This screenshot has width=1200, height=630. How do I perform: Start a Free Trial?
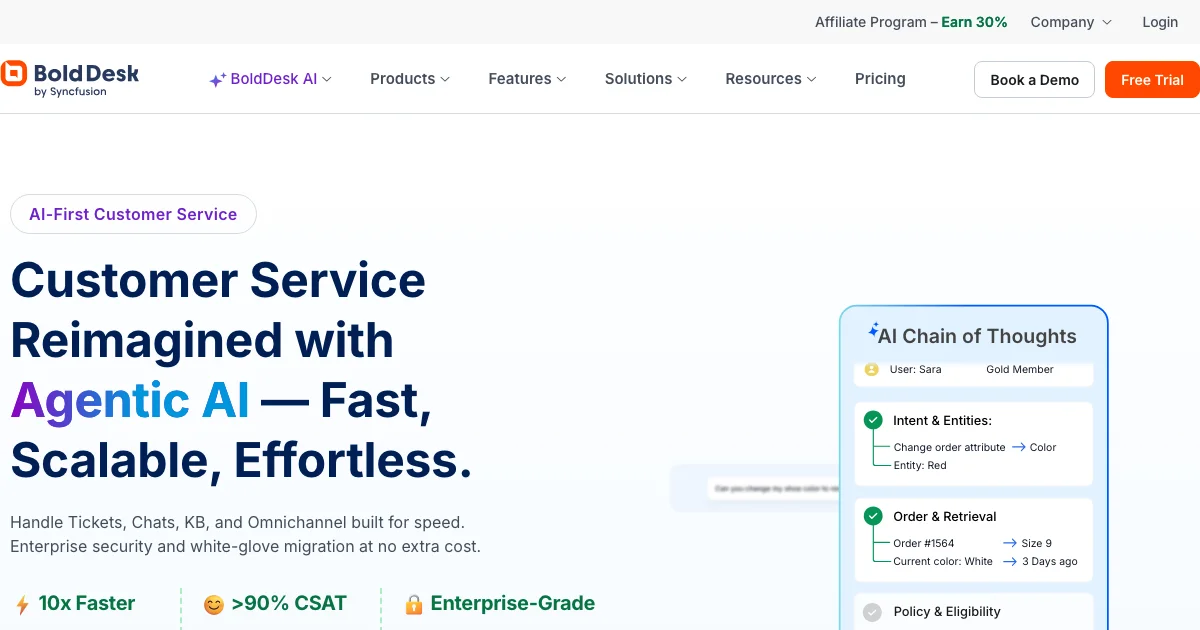coord(1152,80)
